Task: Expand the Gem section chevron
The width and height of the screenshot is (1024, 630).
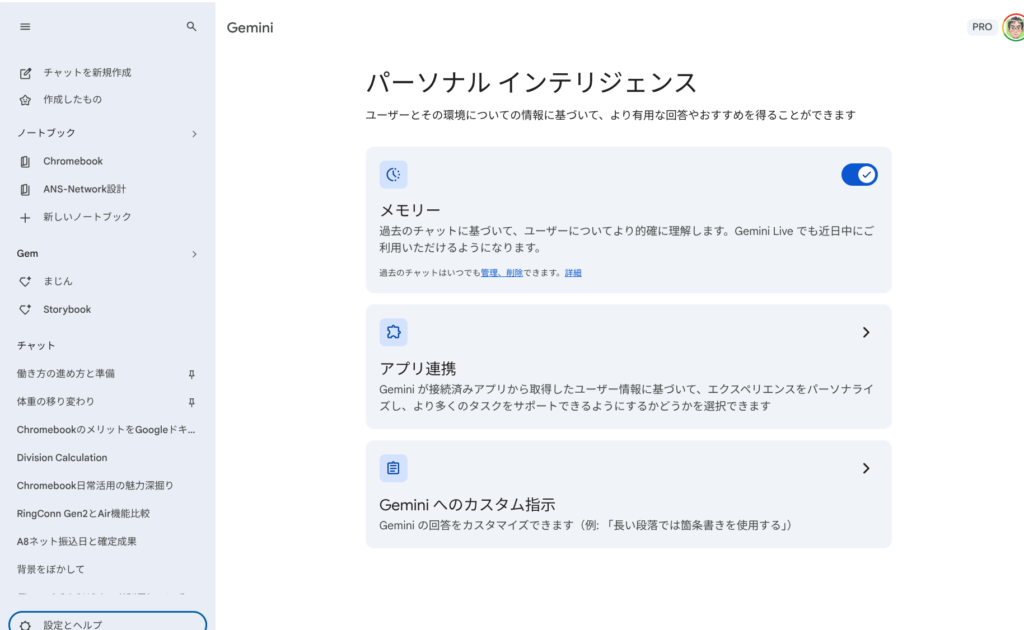Action: [194, 255]
